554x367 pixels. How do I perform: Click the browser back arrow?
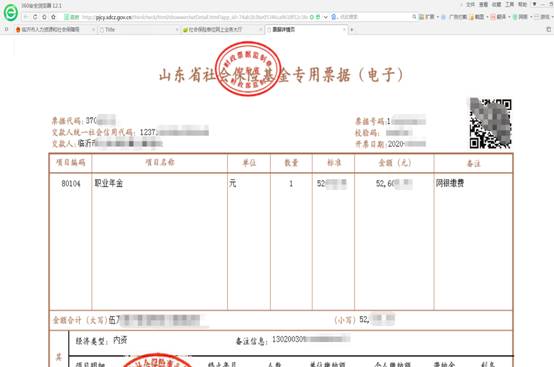(x=26, y=17)
